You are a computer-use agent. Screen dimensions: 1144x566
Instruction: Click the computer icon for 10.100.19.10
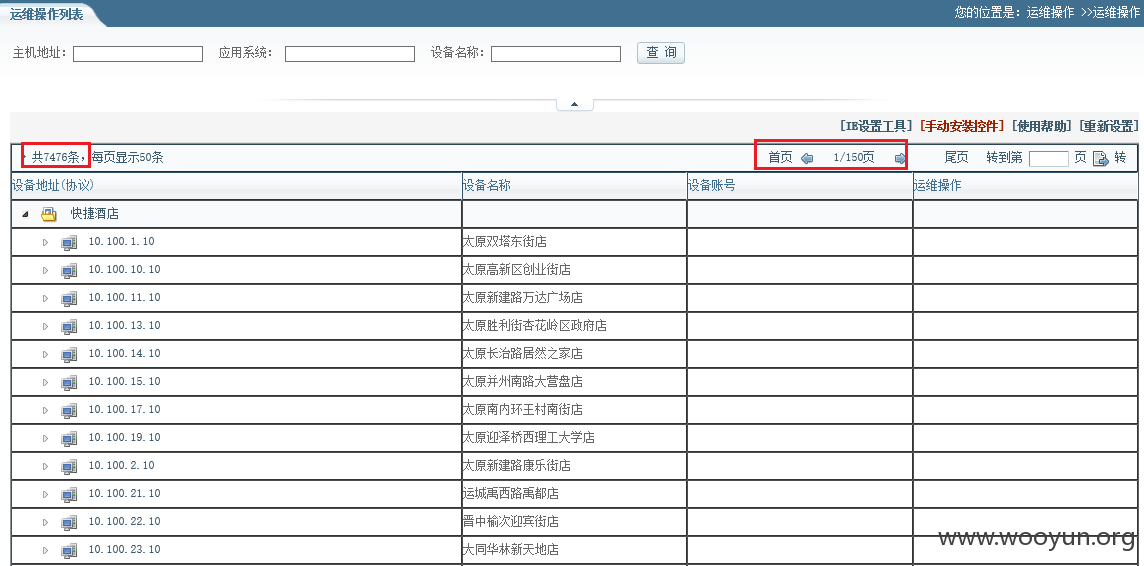69,438
